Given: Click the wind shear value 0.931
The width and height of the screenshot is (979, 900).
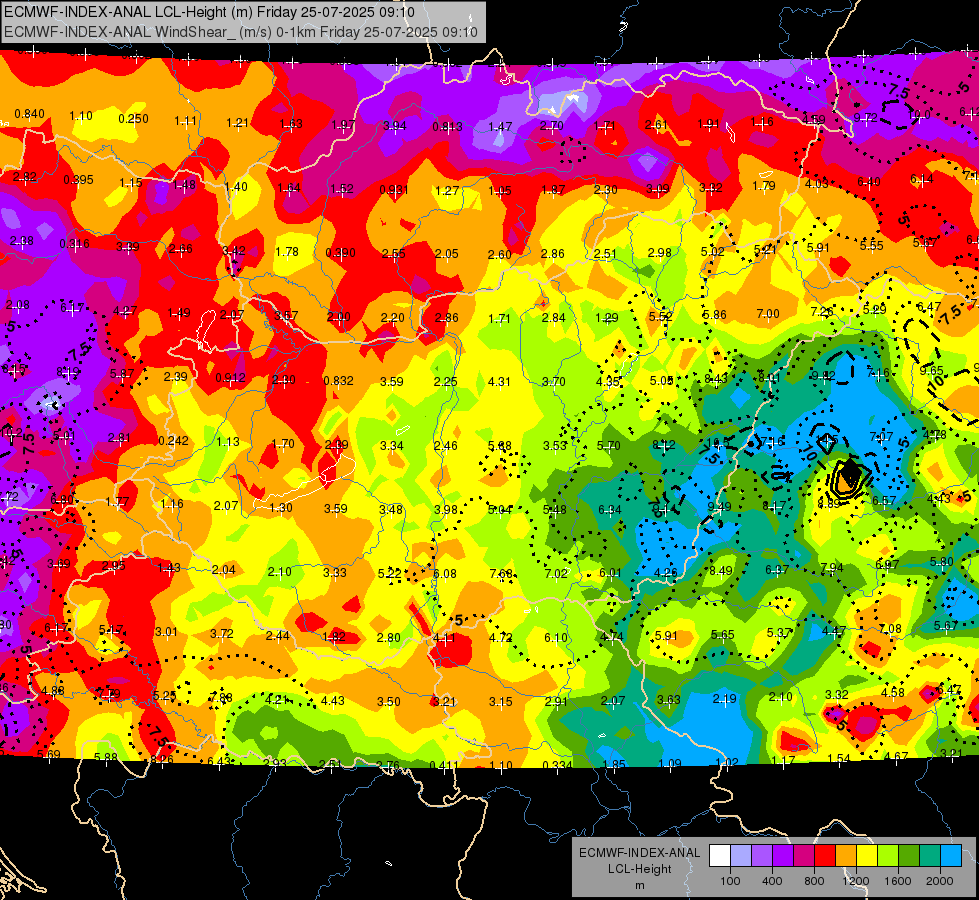Looking at the screenshot, I should [x=394, y=189].
